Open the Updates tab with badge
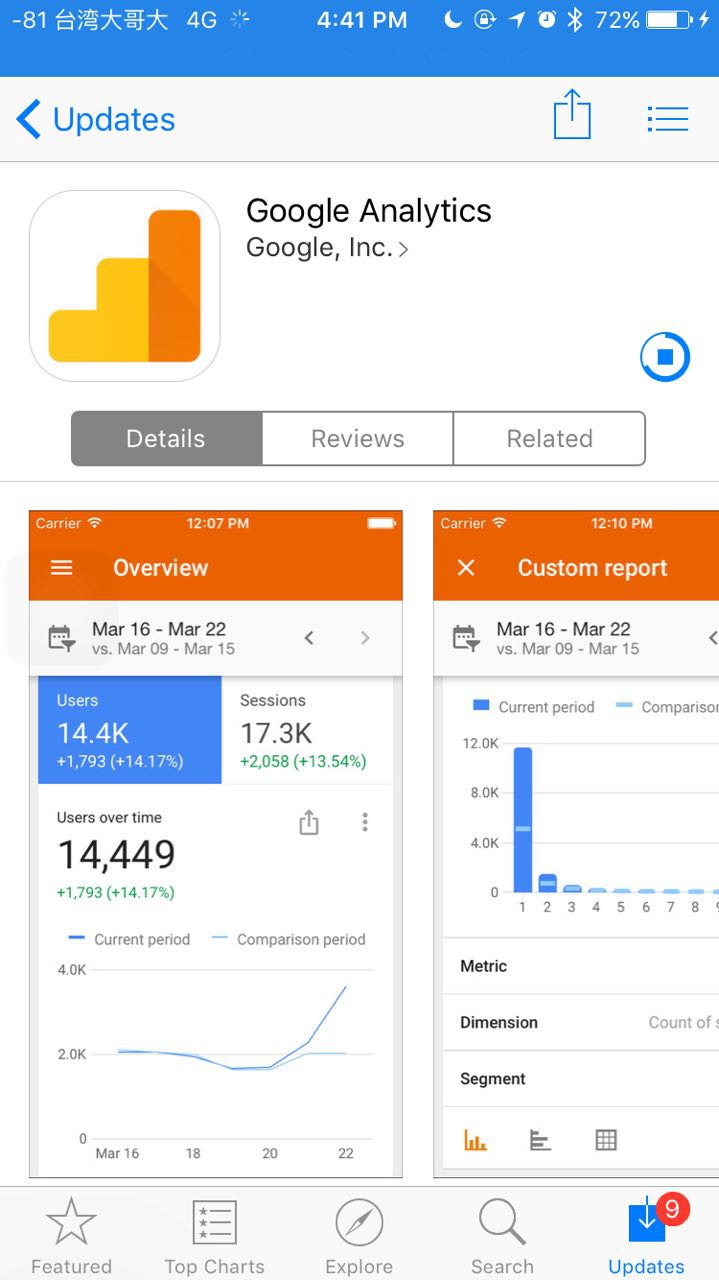Screen dimensions: 719x1280 (x=647, y=1236)
